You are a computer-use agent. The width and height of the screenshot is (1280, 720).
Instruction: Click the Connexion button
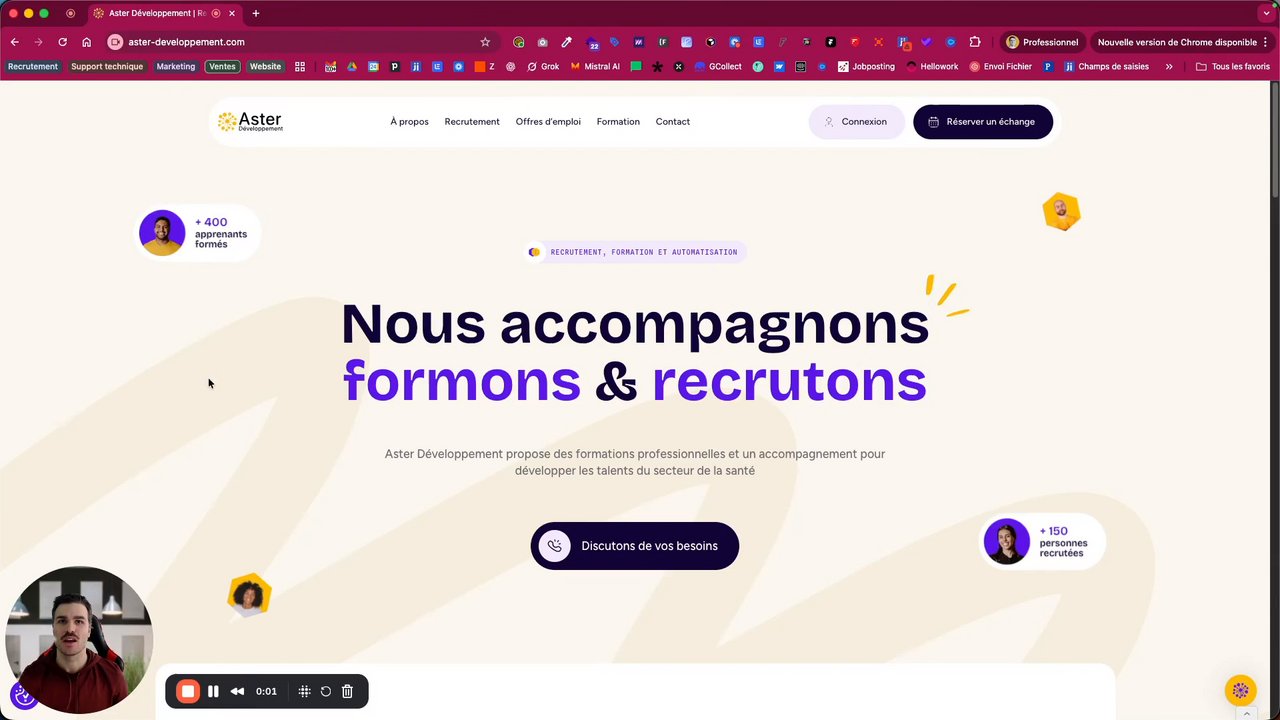pos(856,122)
